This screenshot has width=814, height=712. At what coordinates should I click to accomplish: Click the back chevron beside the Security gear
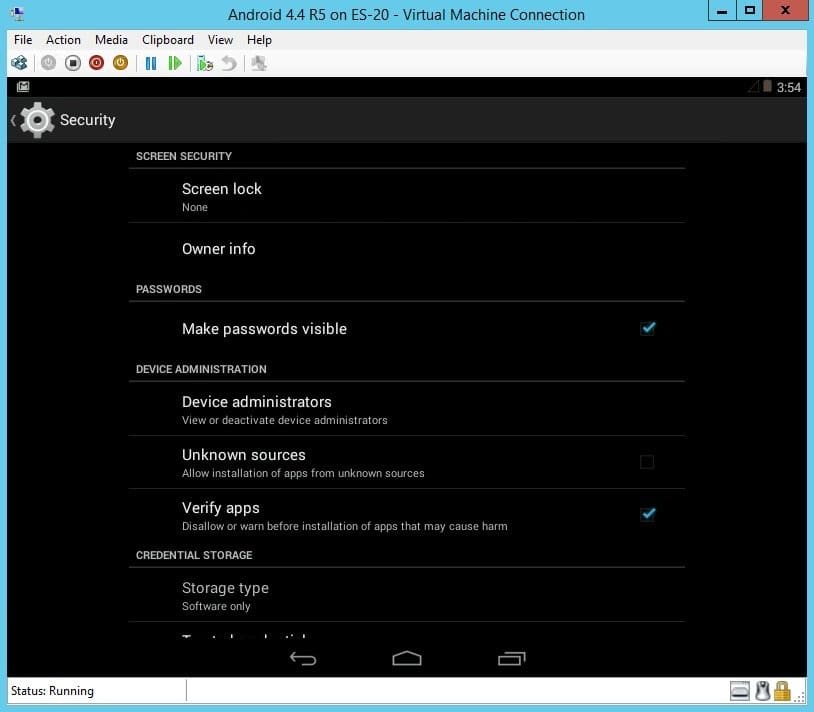[13, 120]
